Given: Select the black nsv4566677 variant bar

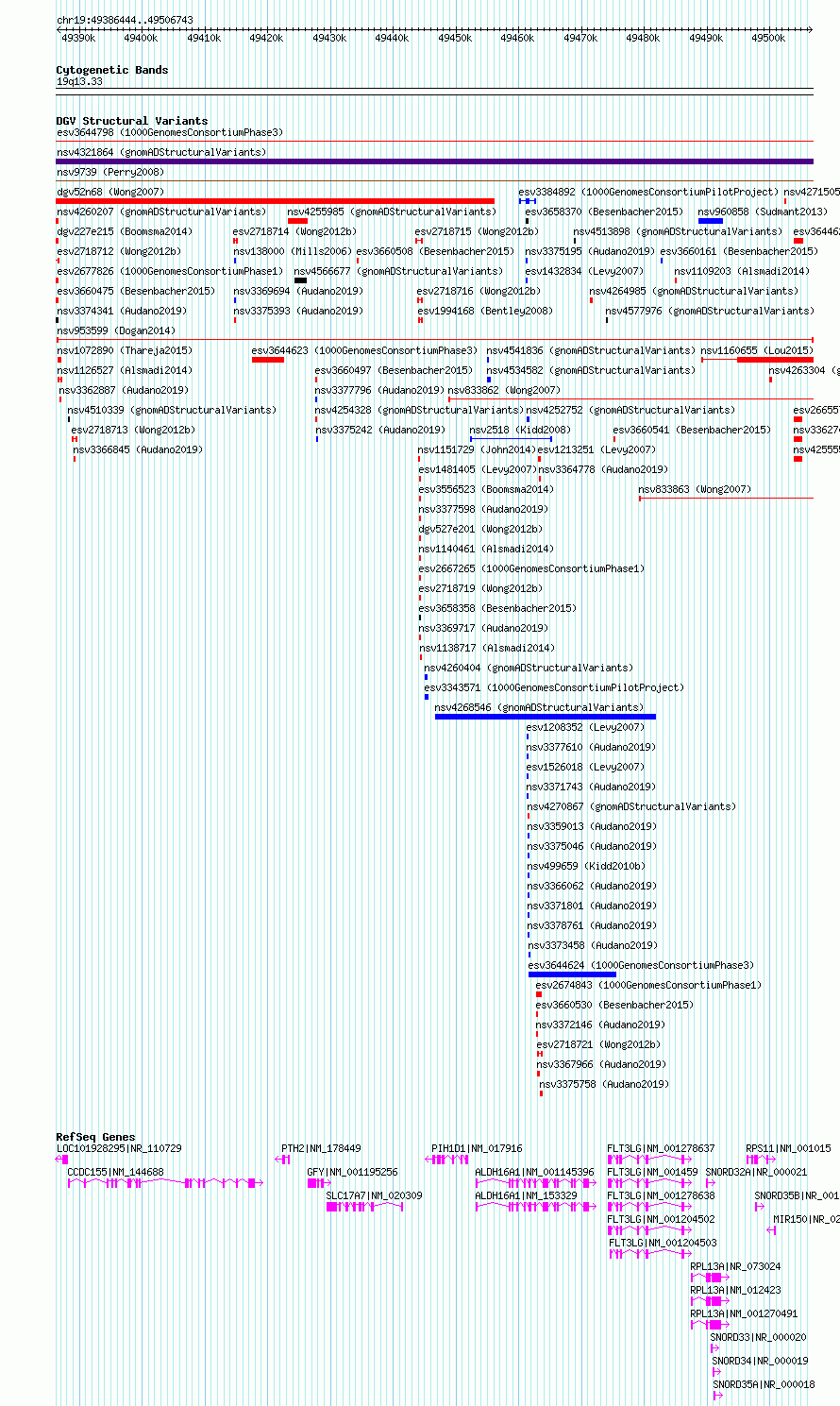Looking at the screenshot, I should 300,280.
